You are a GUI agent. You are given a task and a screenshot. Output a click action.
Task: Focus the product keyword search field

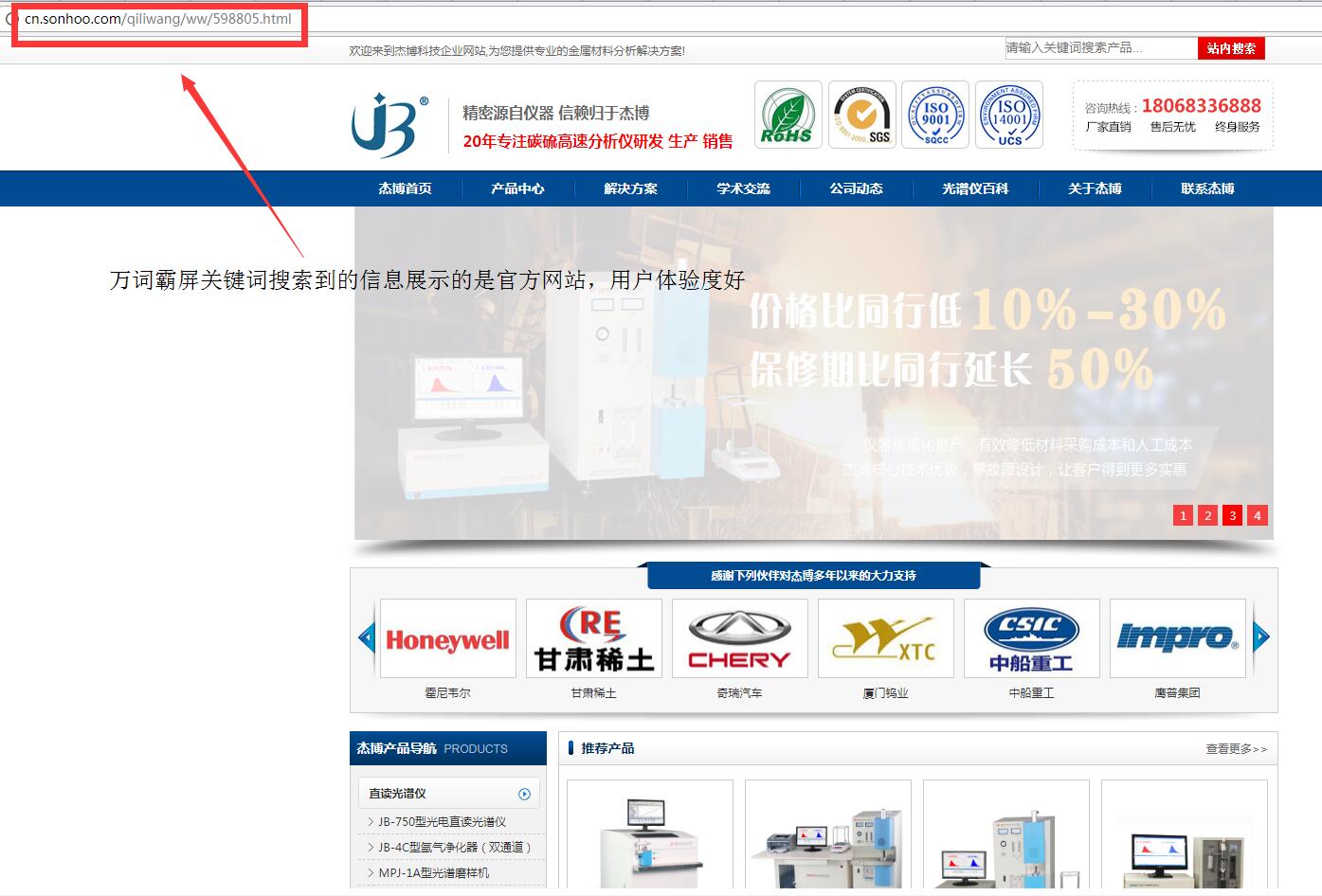point(1099,48)
